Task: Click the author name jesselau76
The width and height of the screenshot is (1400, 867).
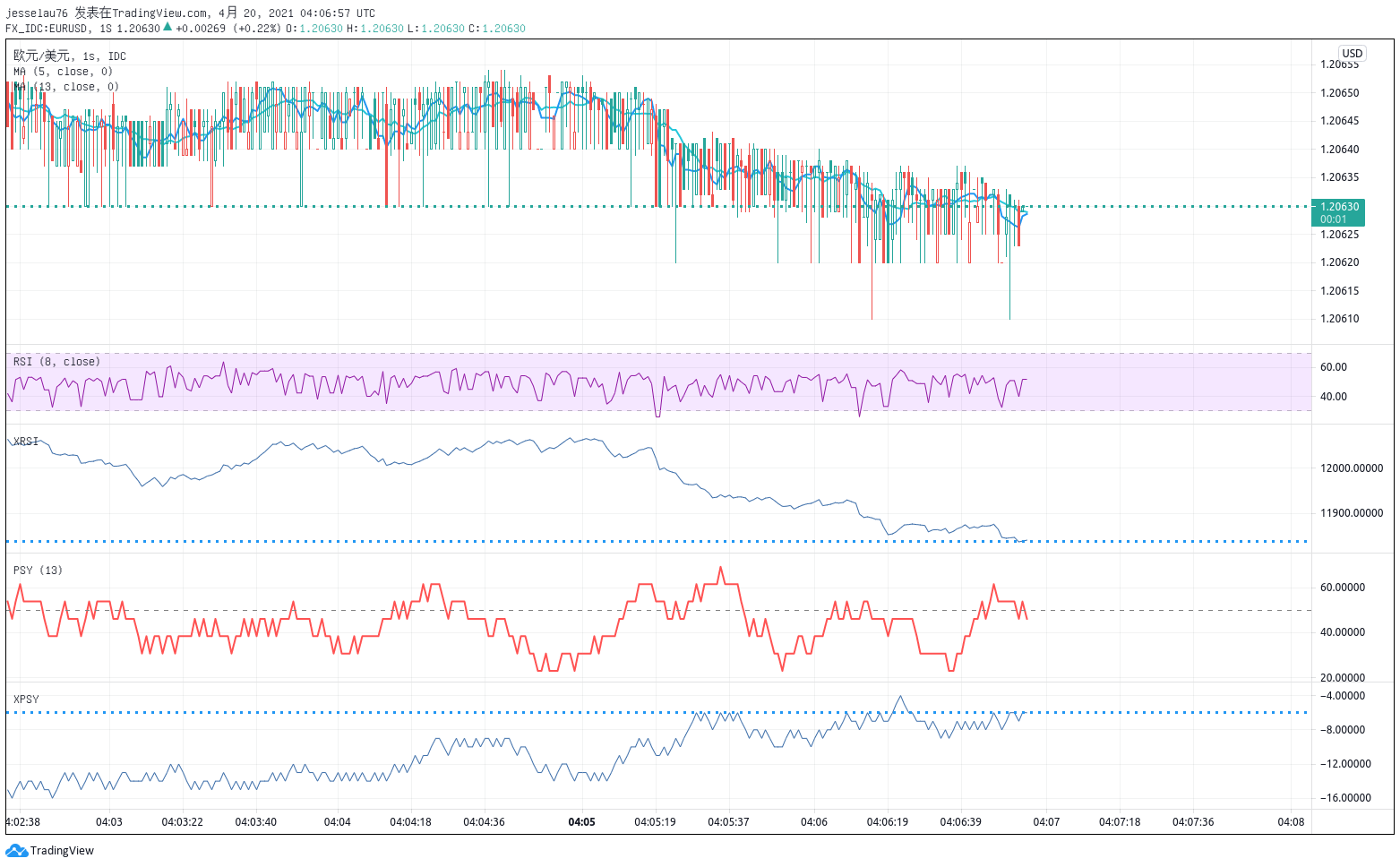Action: click(x=37, y=13)
